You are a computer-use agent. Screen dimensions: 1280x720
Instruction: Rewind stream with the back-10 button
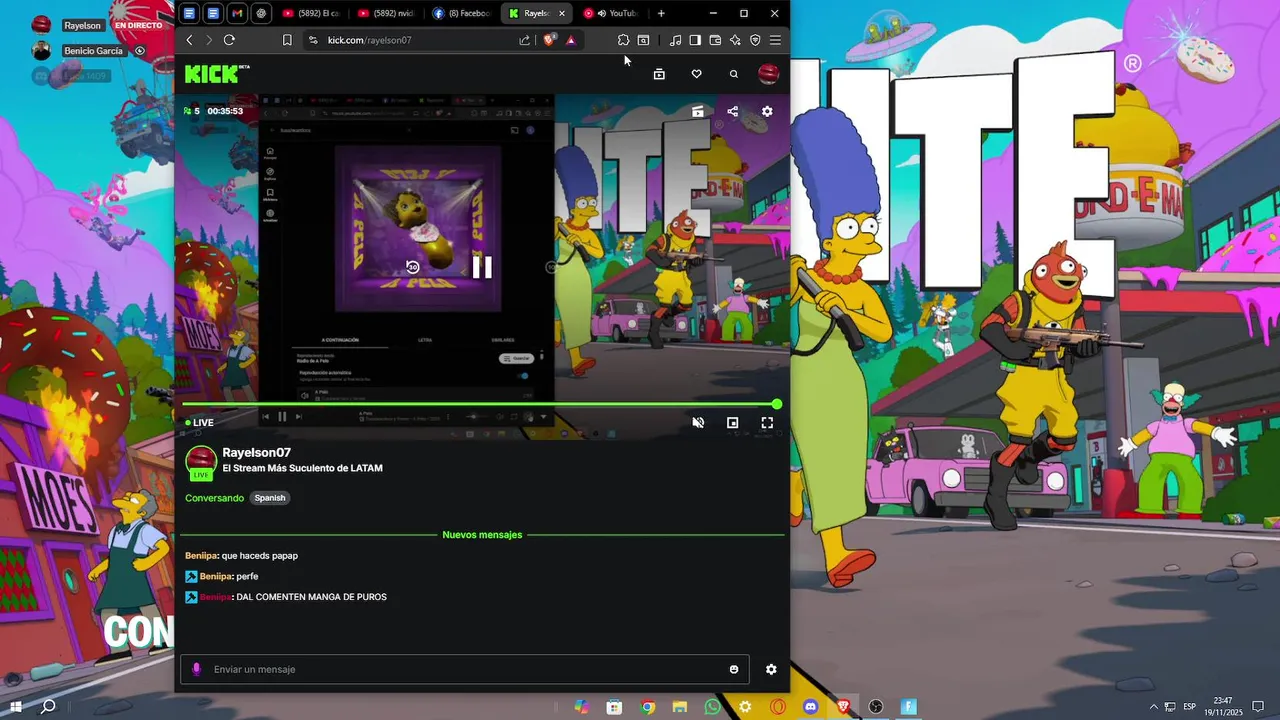[x=412, y=267]
